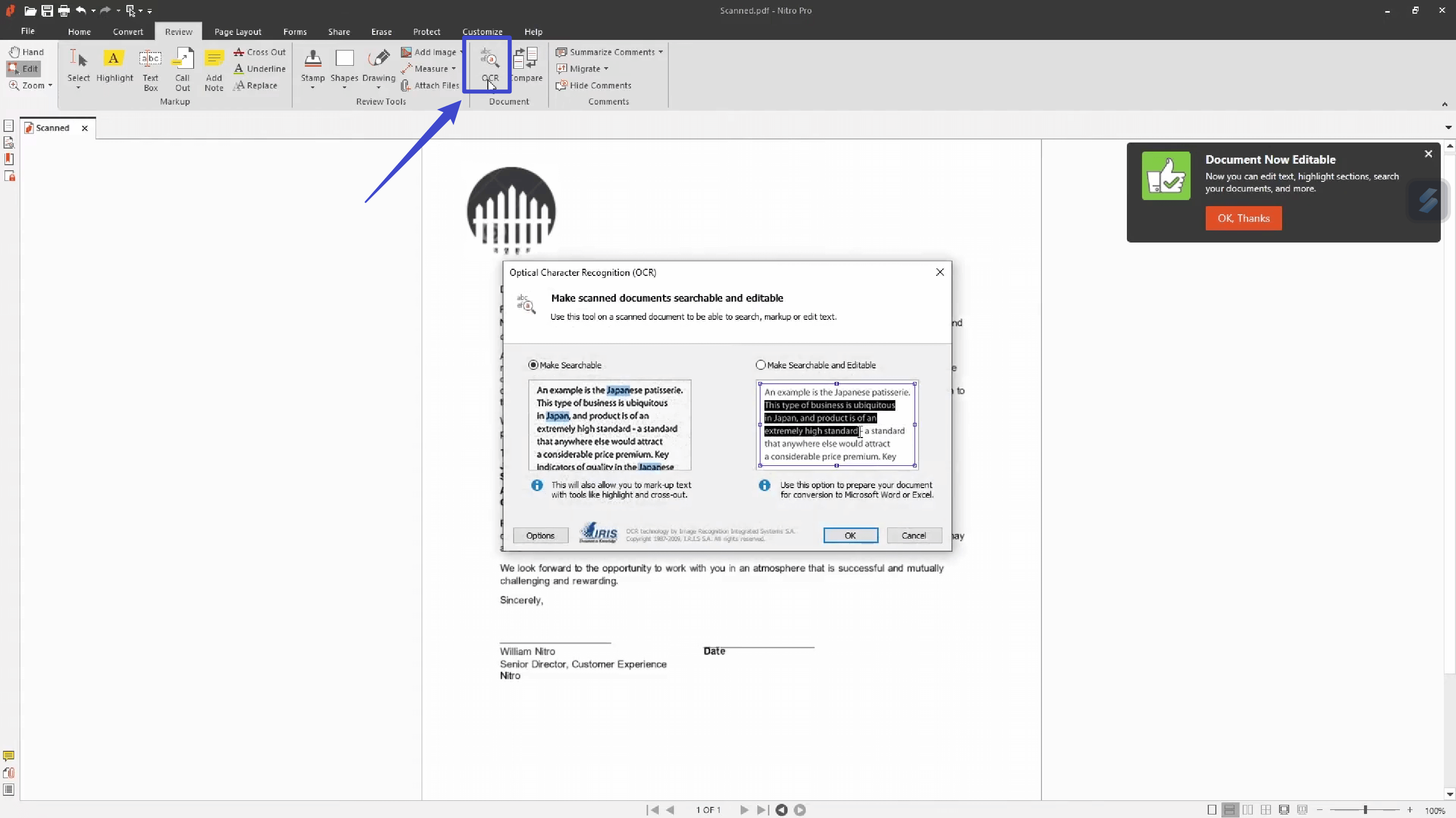
Task: Activate the Hand tool mode
Action: click(x=26, y=52)
